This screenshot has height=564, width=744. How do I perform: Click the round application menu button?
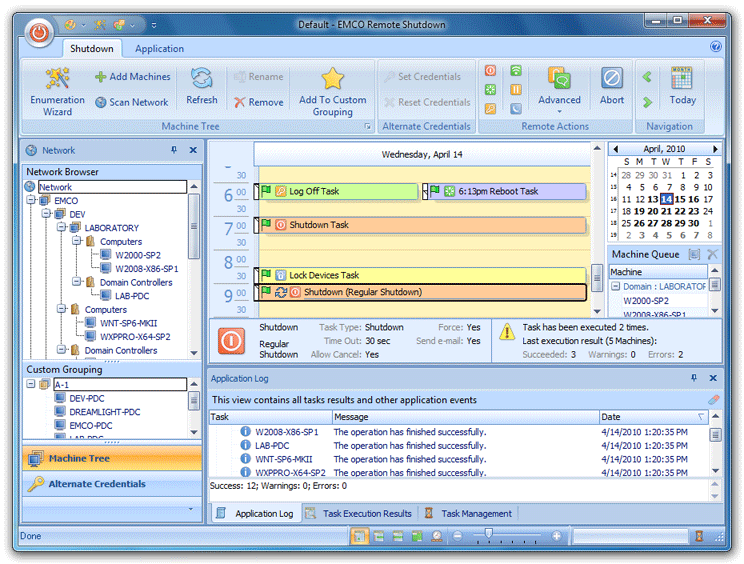point(38,31)
